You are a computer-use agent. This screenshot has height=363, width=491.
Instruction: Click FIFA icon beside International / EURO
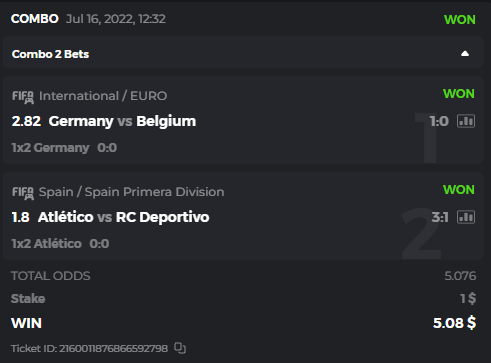(x=23, y=97)
